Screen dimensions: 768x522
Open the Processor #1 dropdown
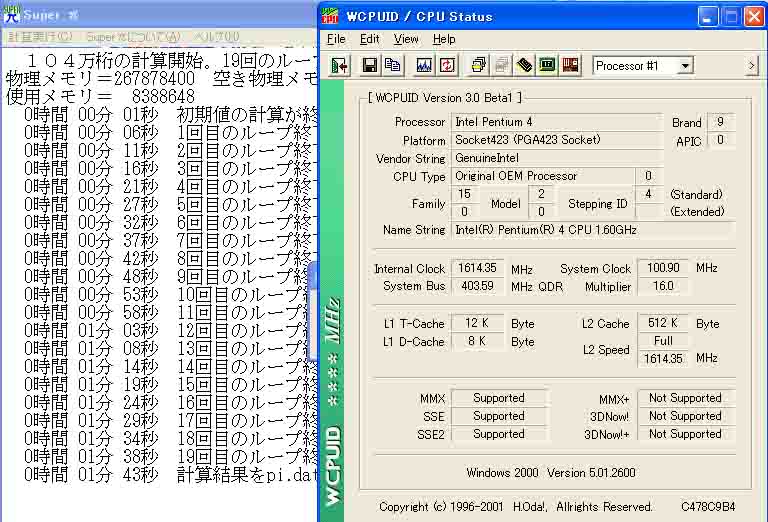click(x=686, y=66)
